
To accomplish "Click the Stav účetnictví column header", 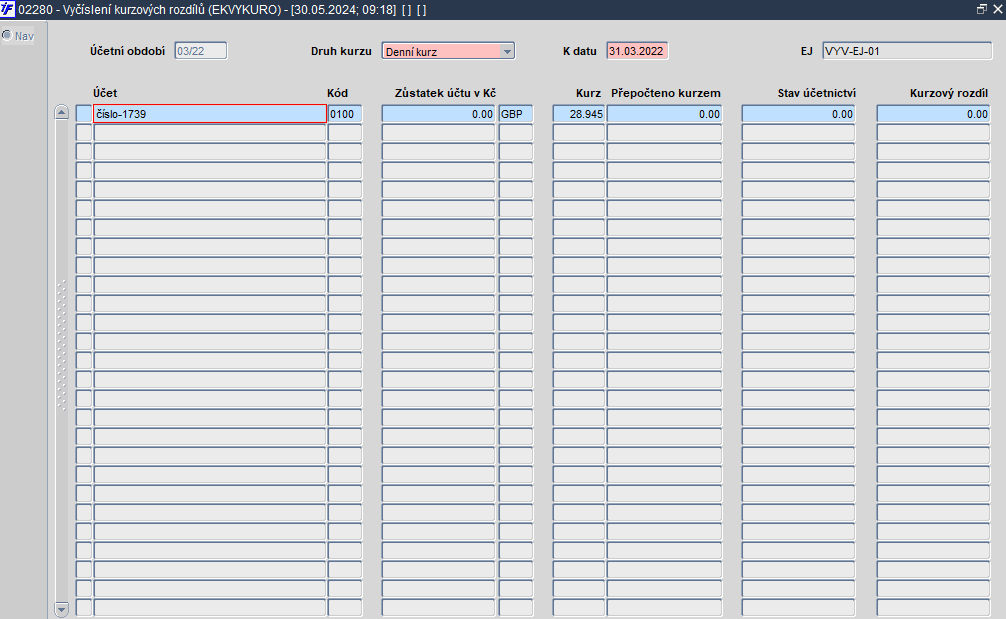I will 817,93.
